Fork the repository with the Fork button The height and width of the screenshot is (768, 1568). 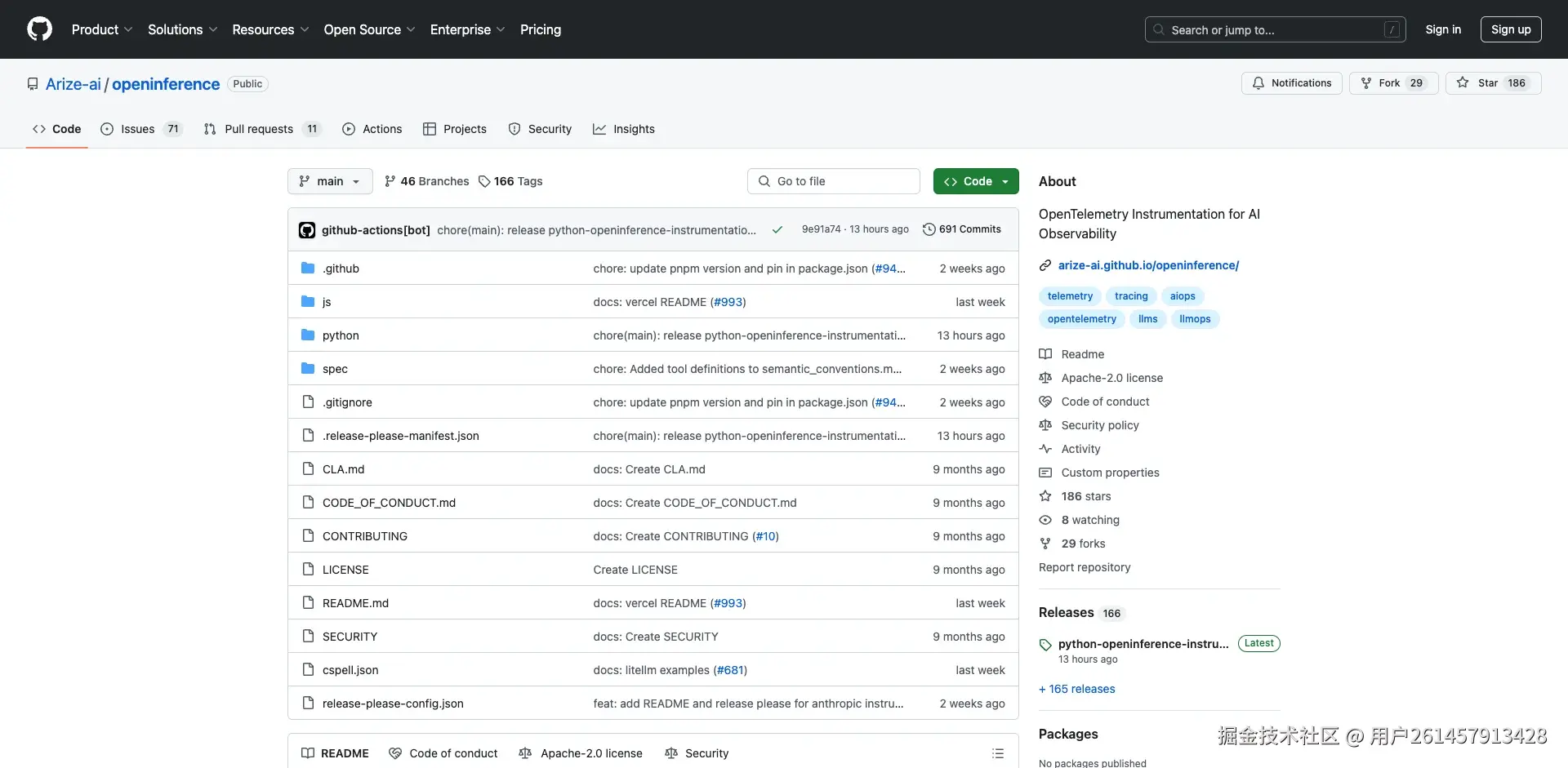click(x=1393, y=83)
